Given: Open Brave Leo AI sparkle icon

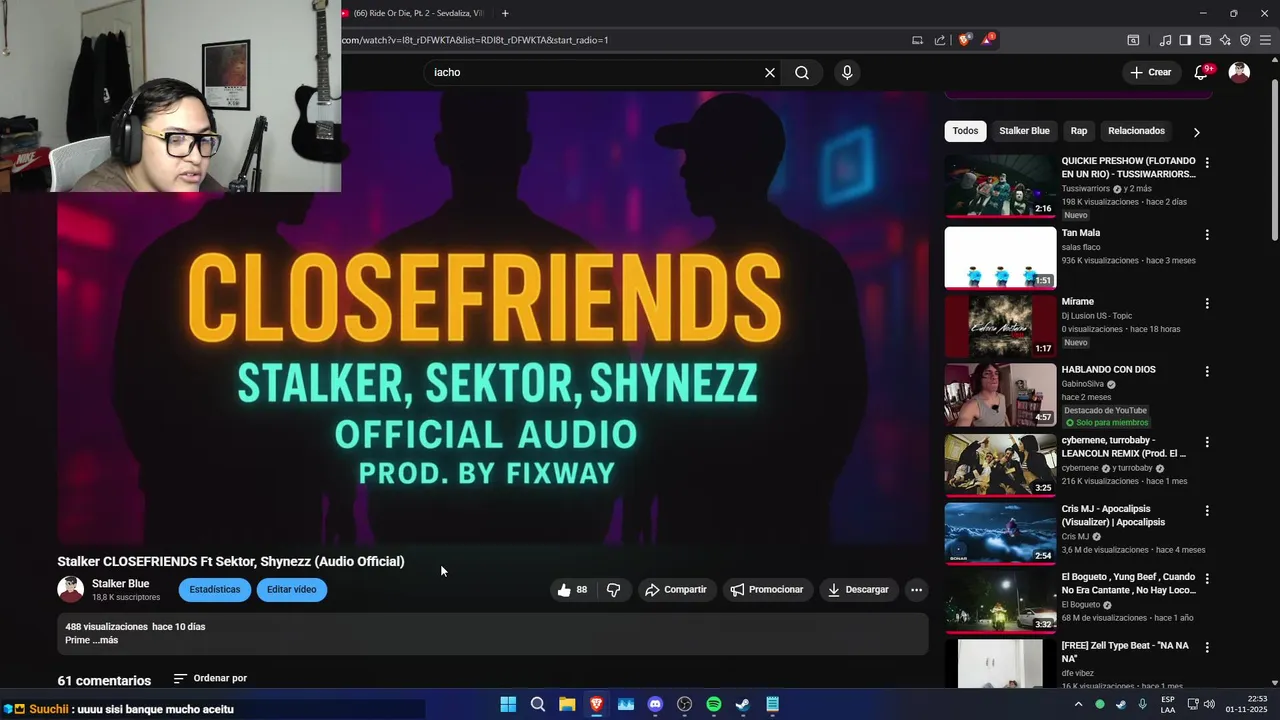Looking at the screenshot, I should tap(1225, 40).
